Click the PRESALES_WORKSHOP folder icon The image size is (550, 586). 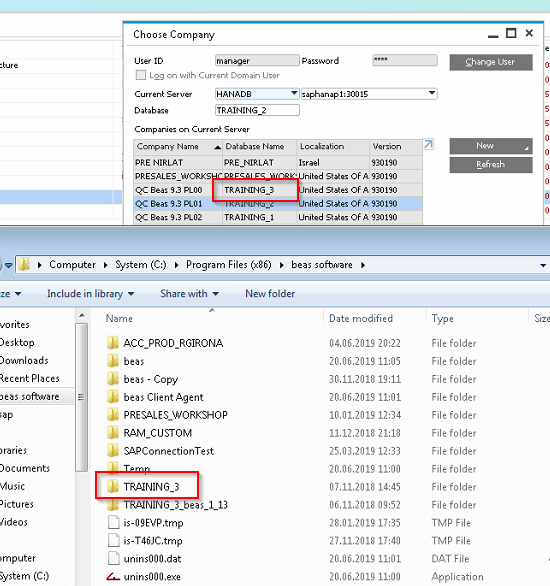(x=113, y=414)
